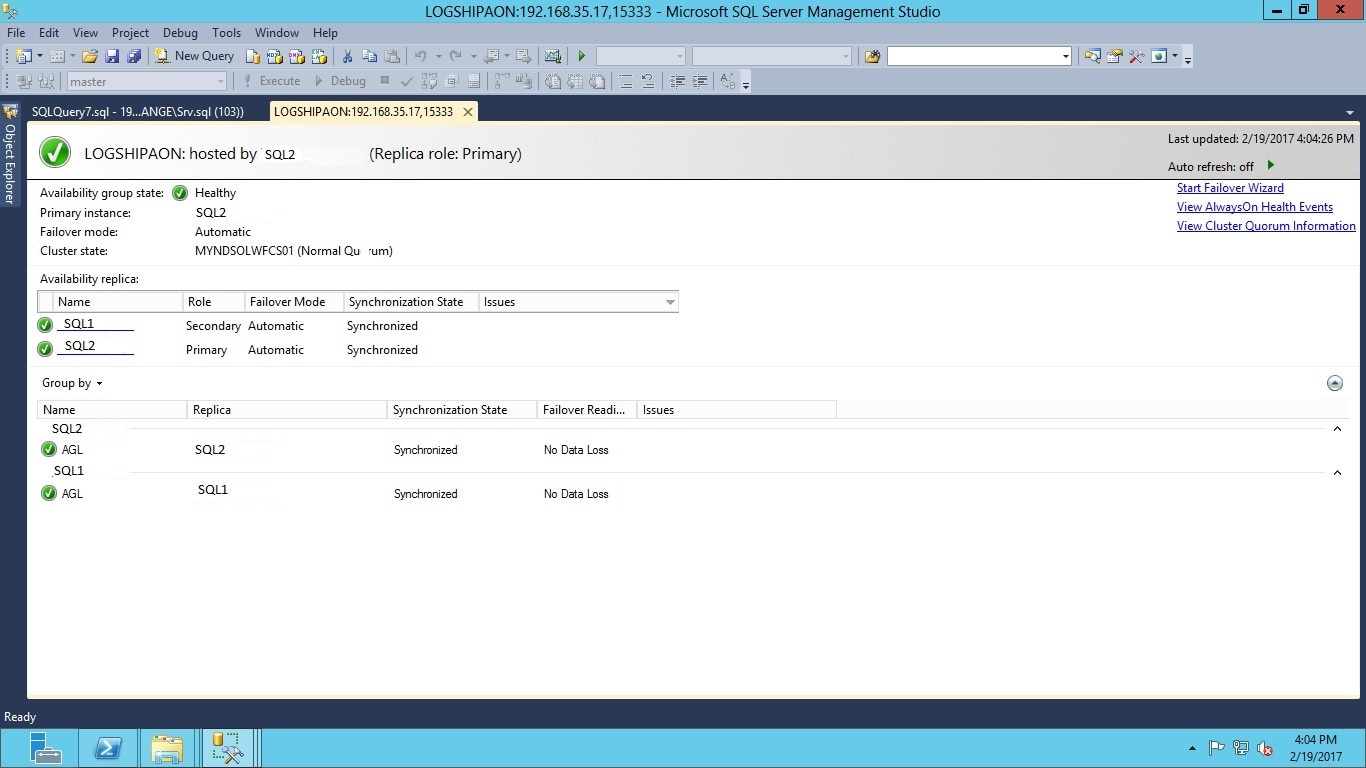Viewport: 1366px width, 768px height.
Task: Click the Web Browser window icon
Action: point(1159,56)
